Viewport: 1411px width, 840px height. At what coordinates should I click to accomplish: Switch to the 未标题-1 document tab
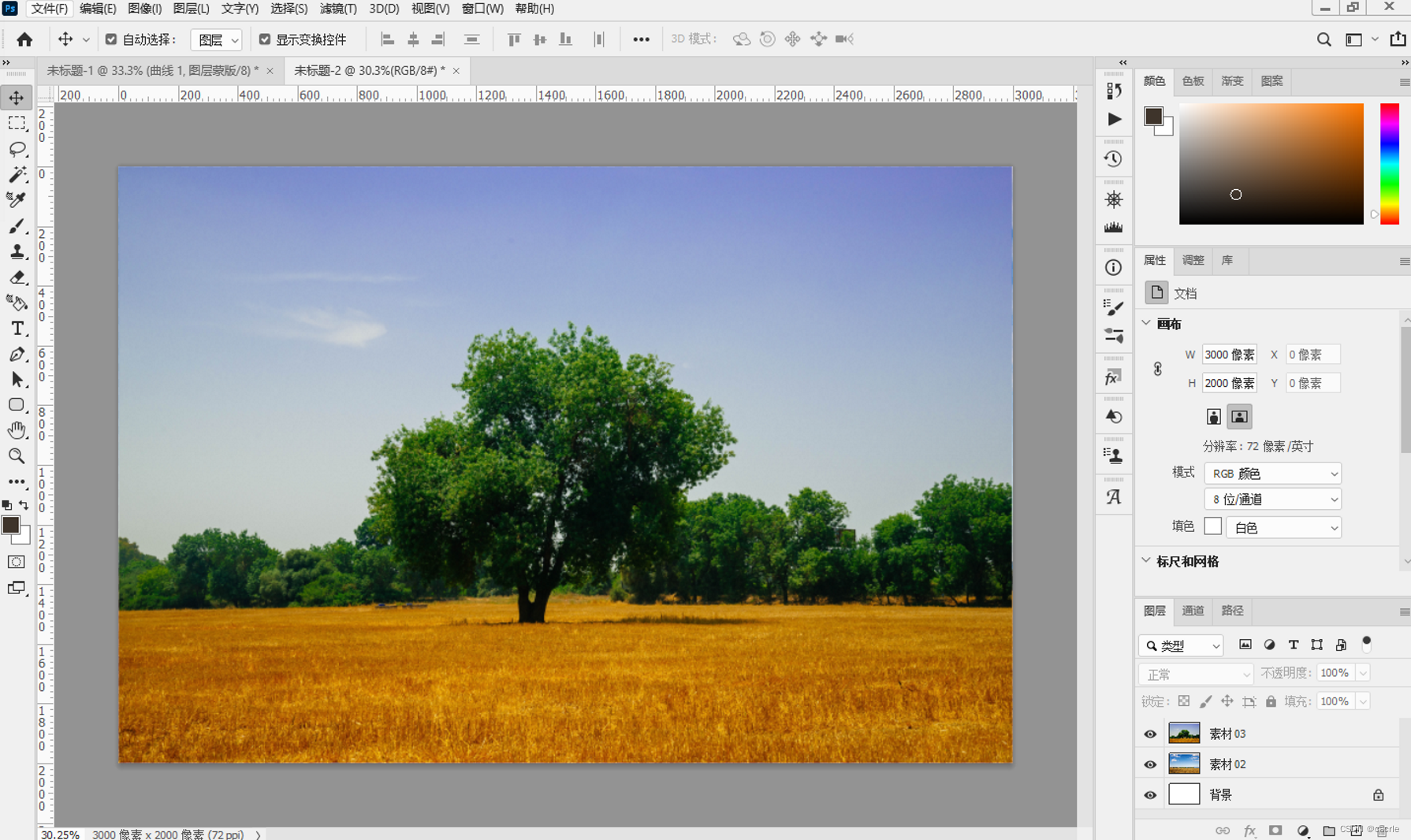153,70
